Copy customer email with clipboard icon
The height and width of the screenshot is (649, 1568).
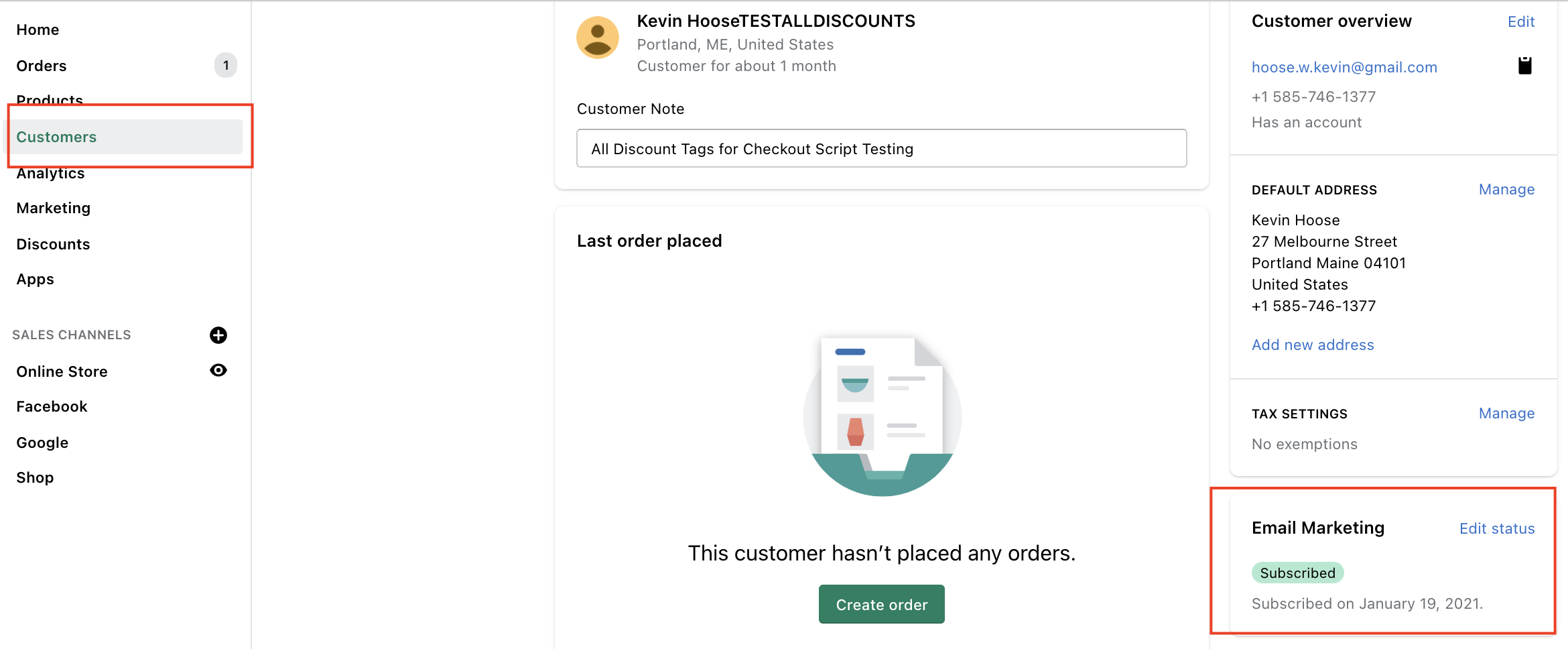click(1524, 66)
